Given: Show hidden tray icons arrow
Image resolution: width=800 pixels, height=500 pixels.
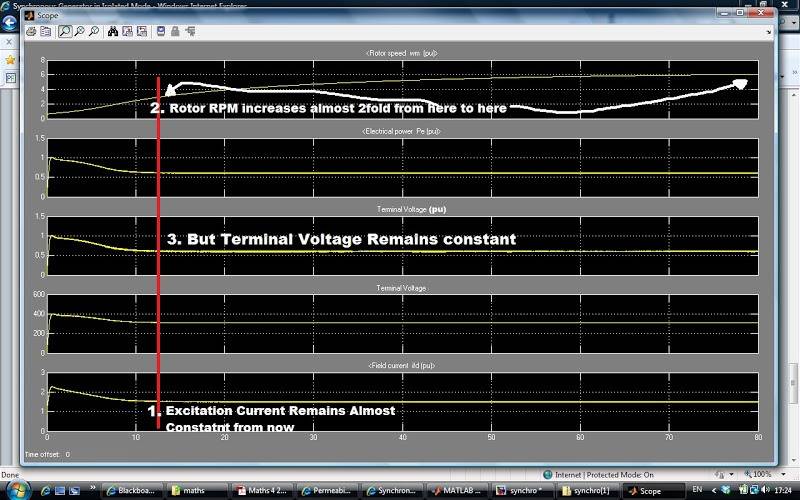Looking at the screenshot, I should click(x=714, y=490).
